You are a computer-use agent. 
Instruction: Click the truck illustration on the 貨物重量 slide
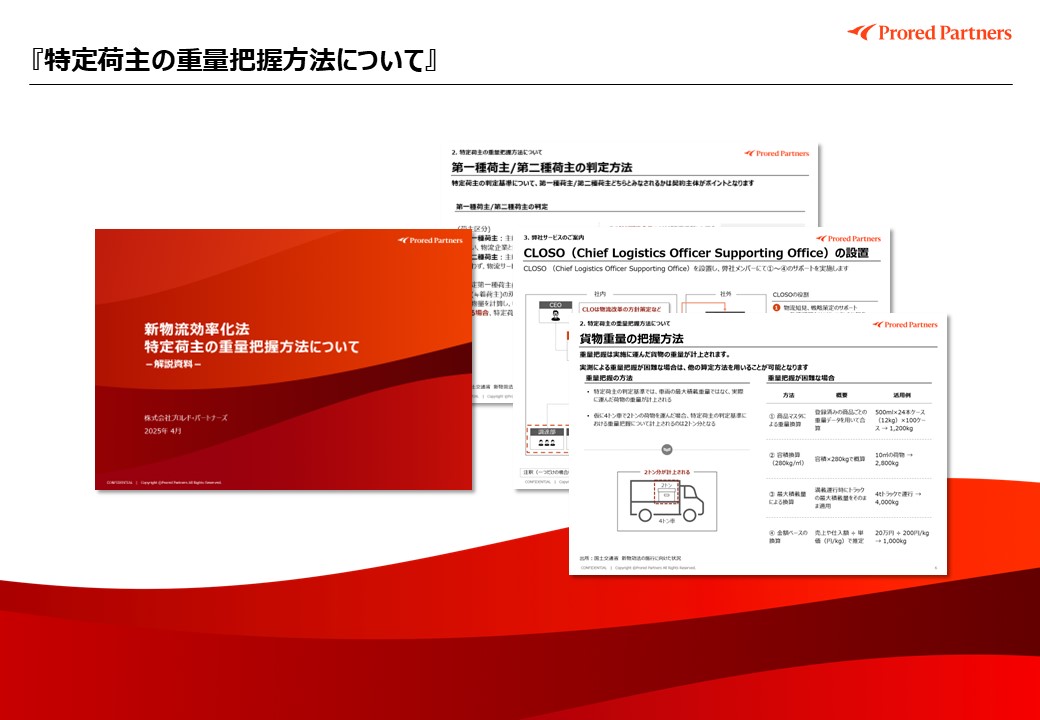(666, 501)
